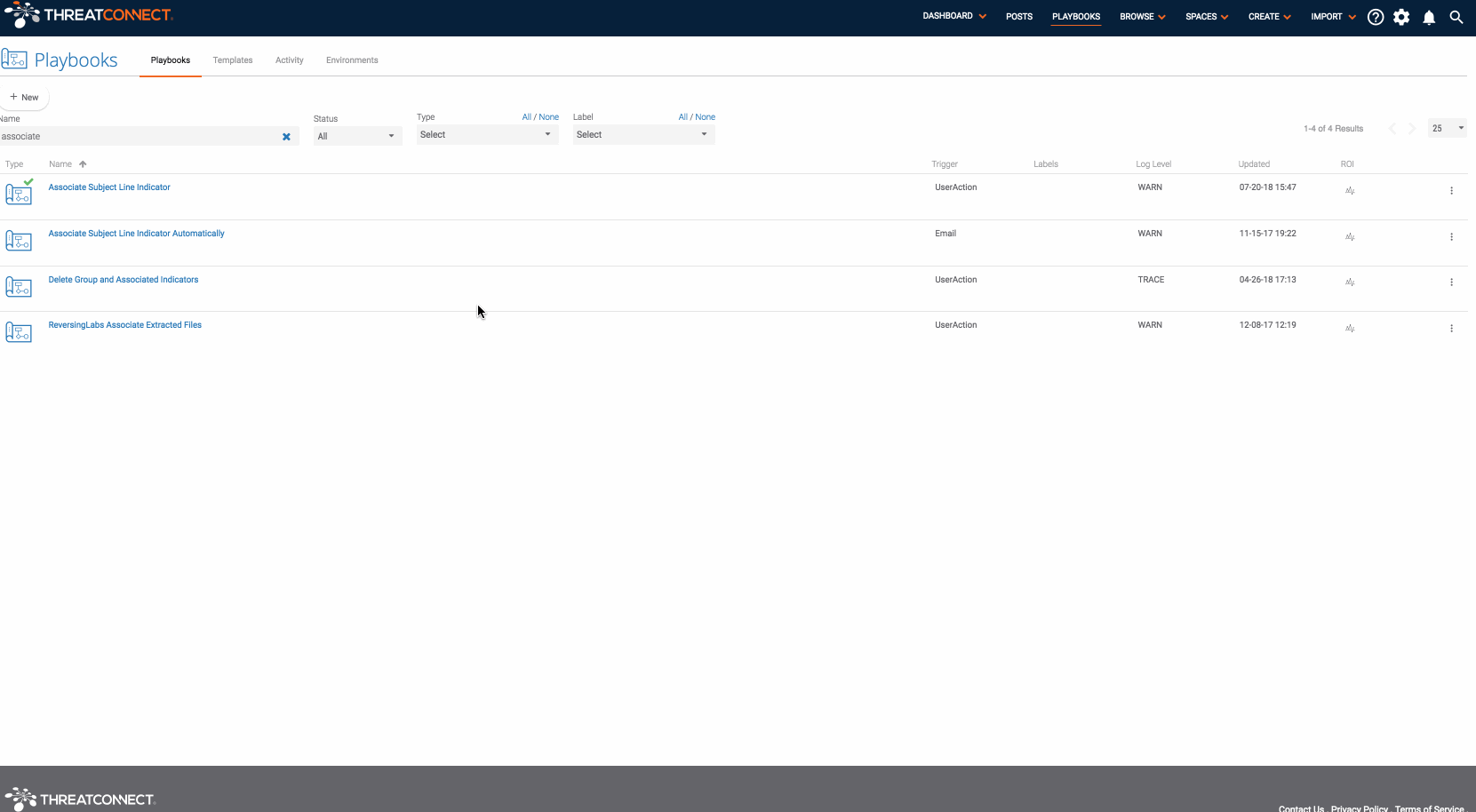
Task: Click the Playbooks page title icon
Action: coord(14,59)
